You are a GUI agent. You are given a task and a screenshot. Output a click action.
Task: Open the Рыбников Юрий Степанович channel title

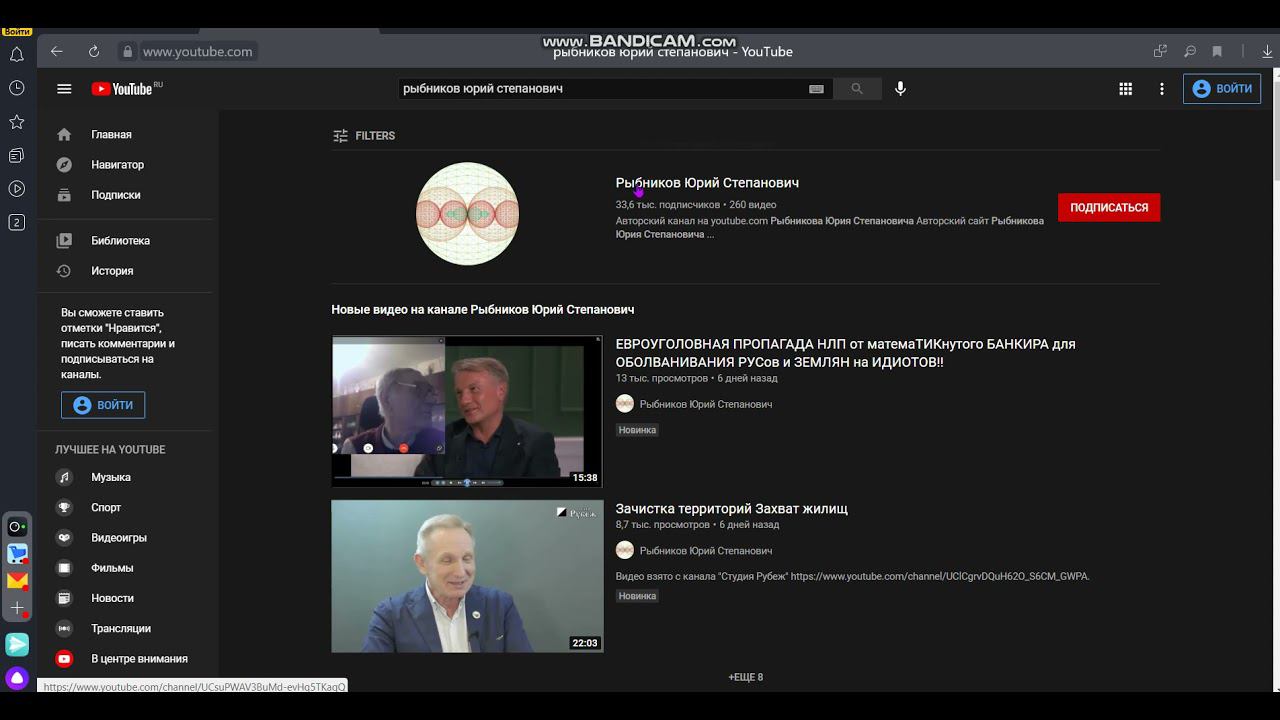pos(707,183)
